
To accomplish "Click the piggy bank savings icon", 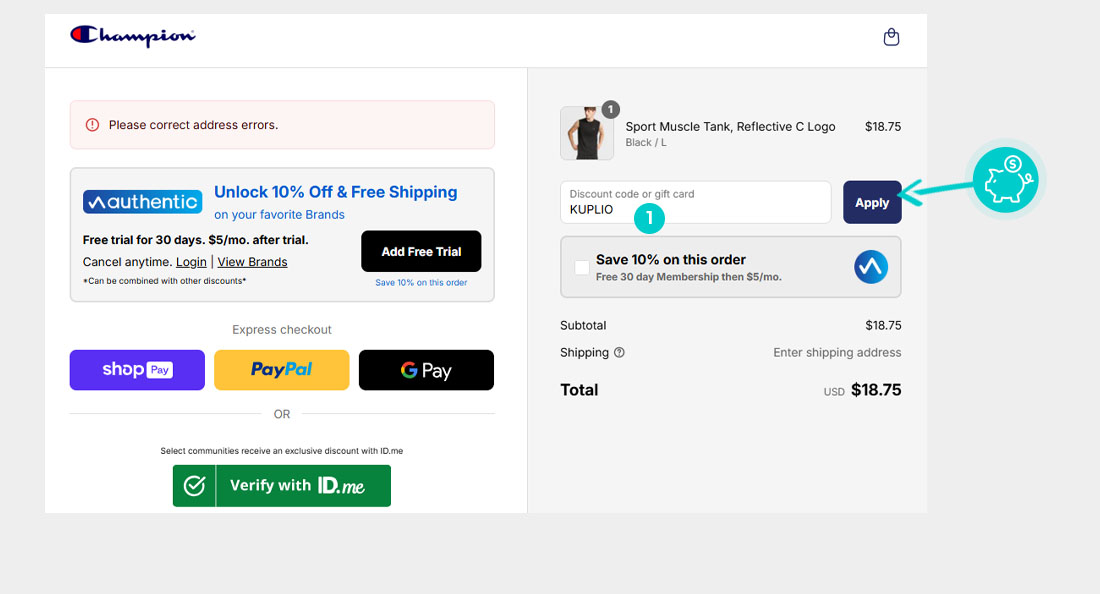I will pos(1006,181).
